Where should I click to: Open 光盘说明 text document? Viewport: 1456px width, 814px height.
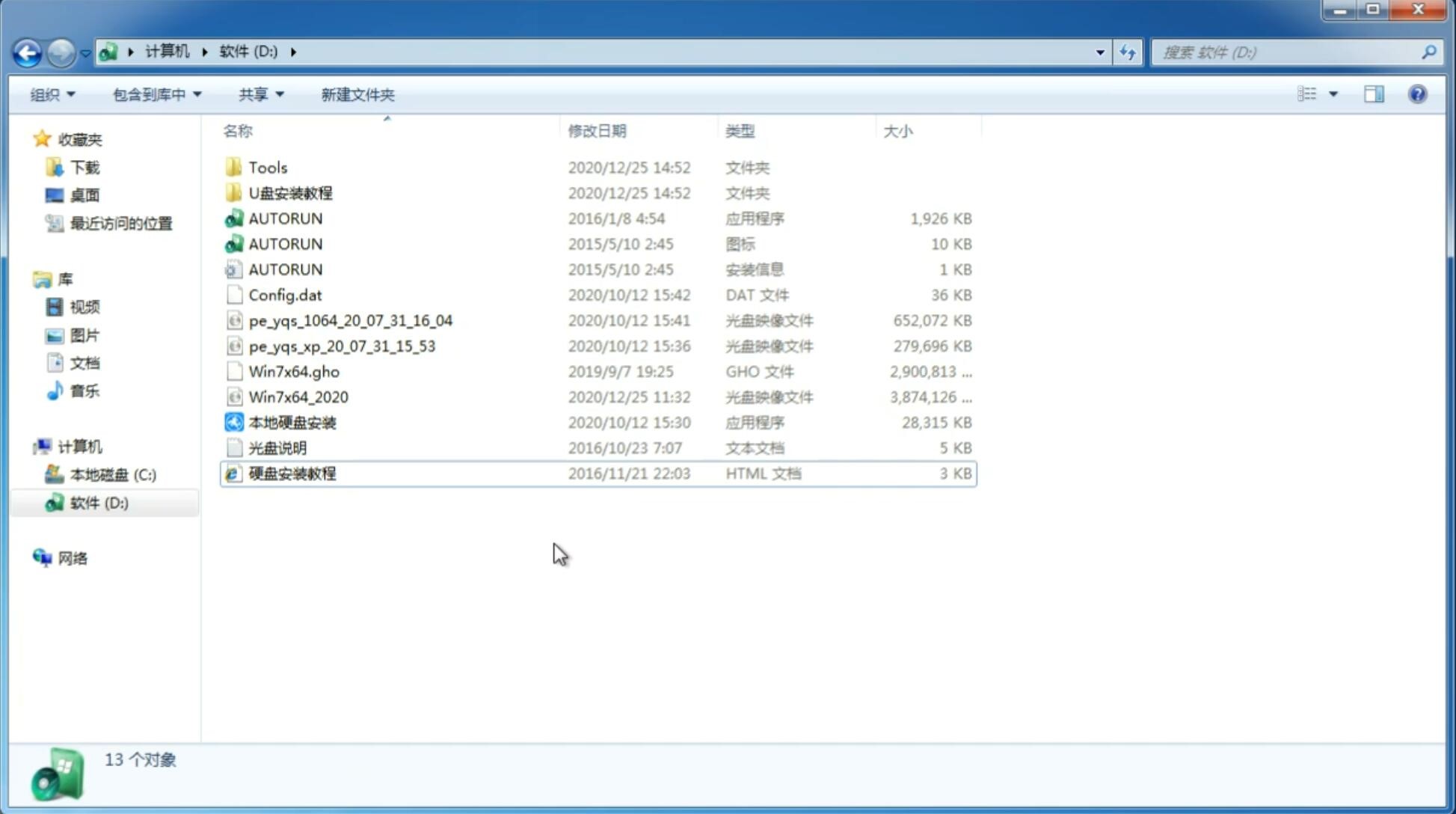pyautogui.click(x=277, y=447)
